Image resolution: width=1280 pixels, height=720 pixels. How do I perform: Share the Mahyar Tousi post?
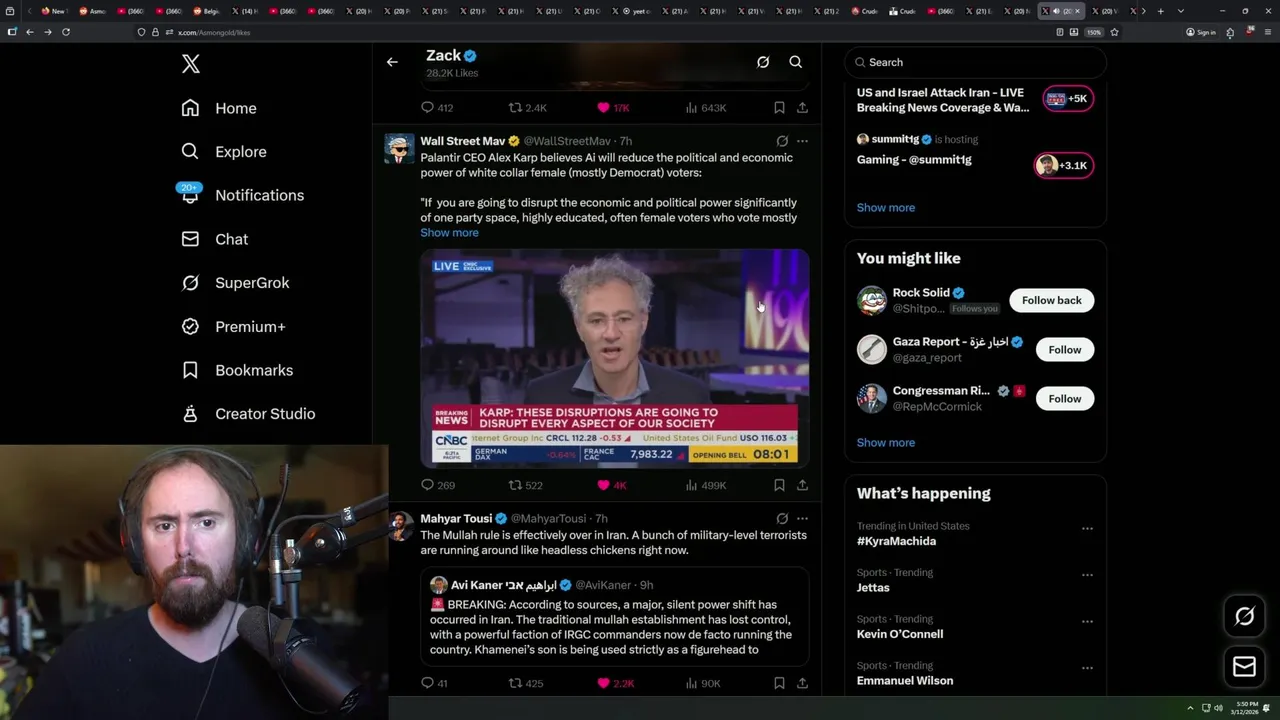802,683
